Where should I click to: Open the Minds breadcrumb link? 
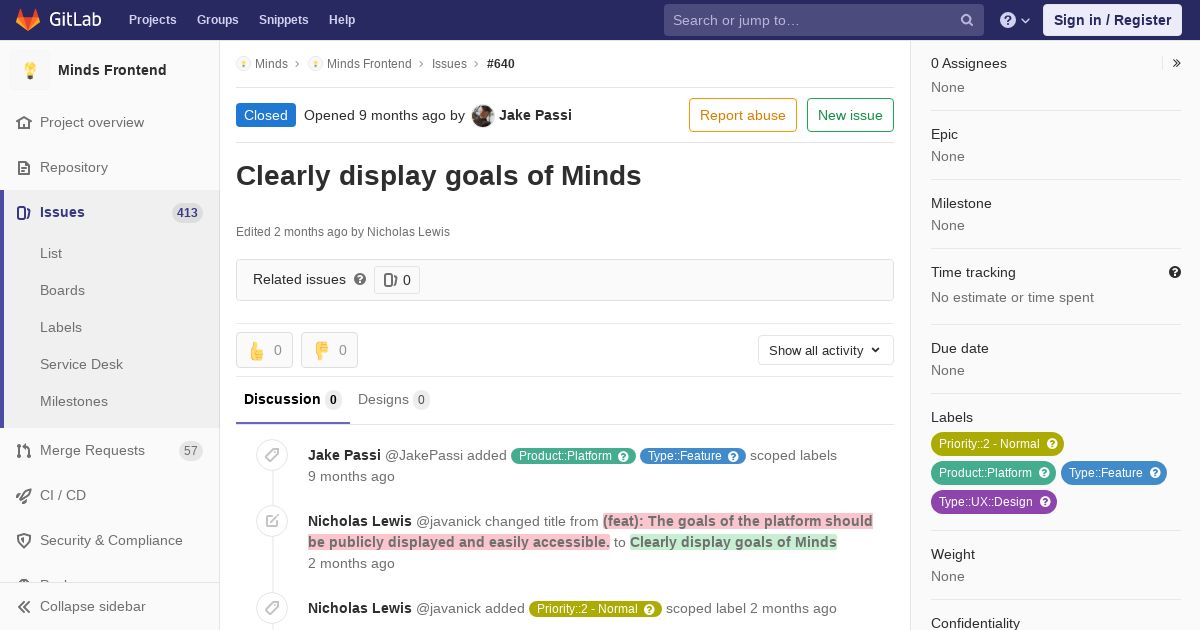(271, 63)
